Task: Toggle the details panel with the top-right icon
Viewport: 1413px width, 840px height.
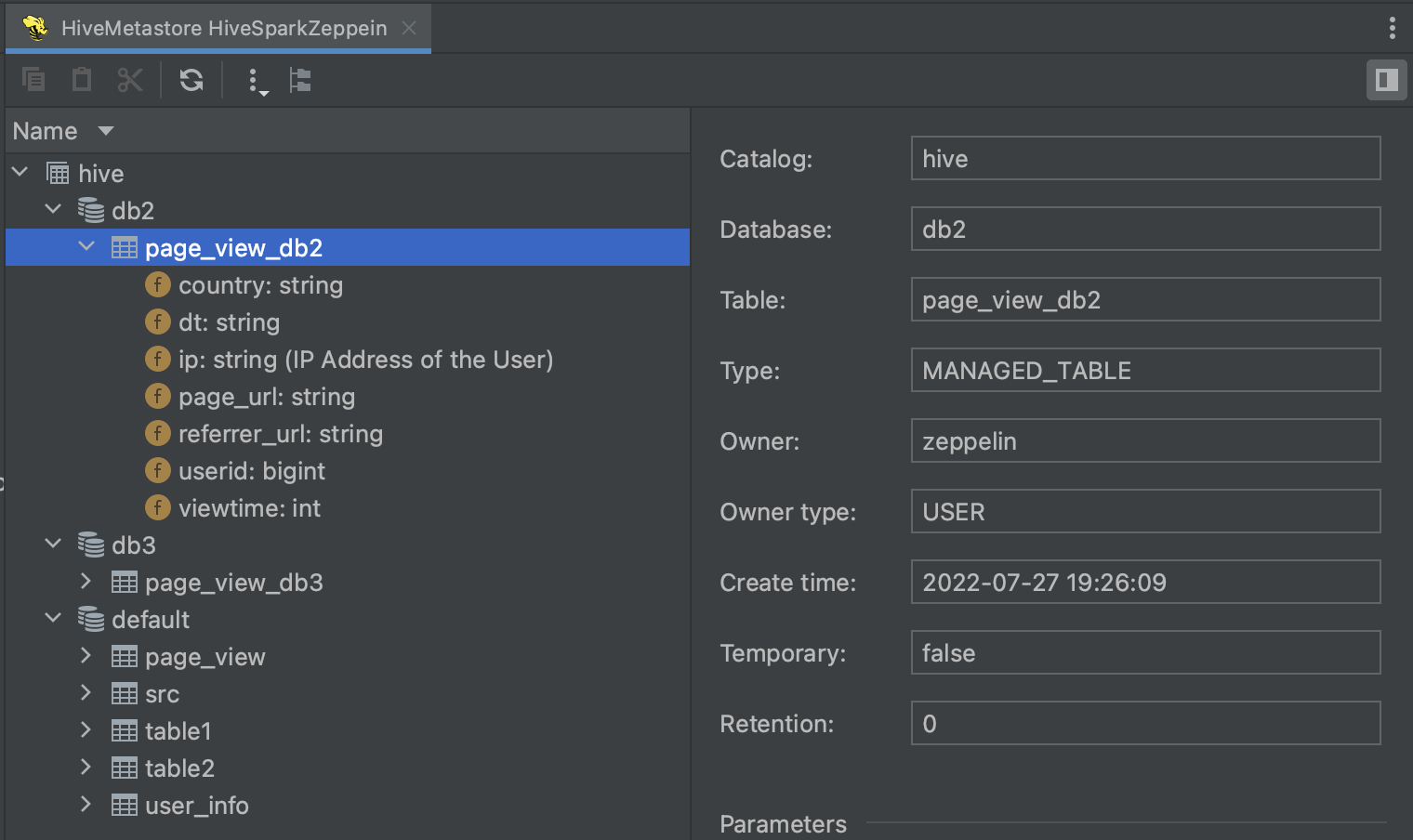Action: coord(1386,81)
